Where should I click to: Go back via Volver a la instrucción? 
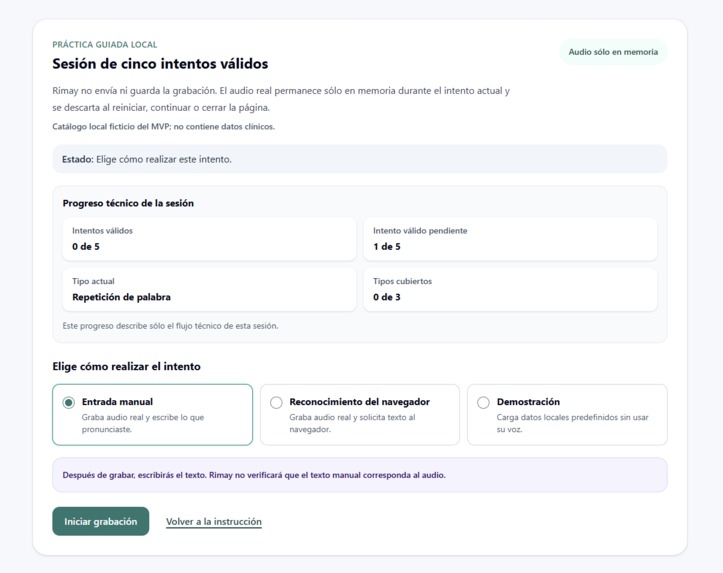click(x=213, y=521)
